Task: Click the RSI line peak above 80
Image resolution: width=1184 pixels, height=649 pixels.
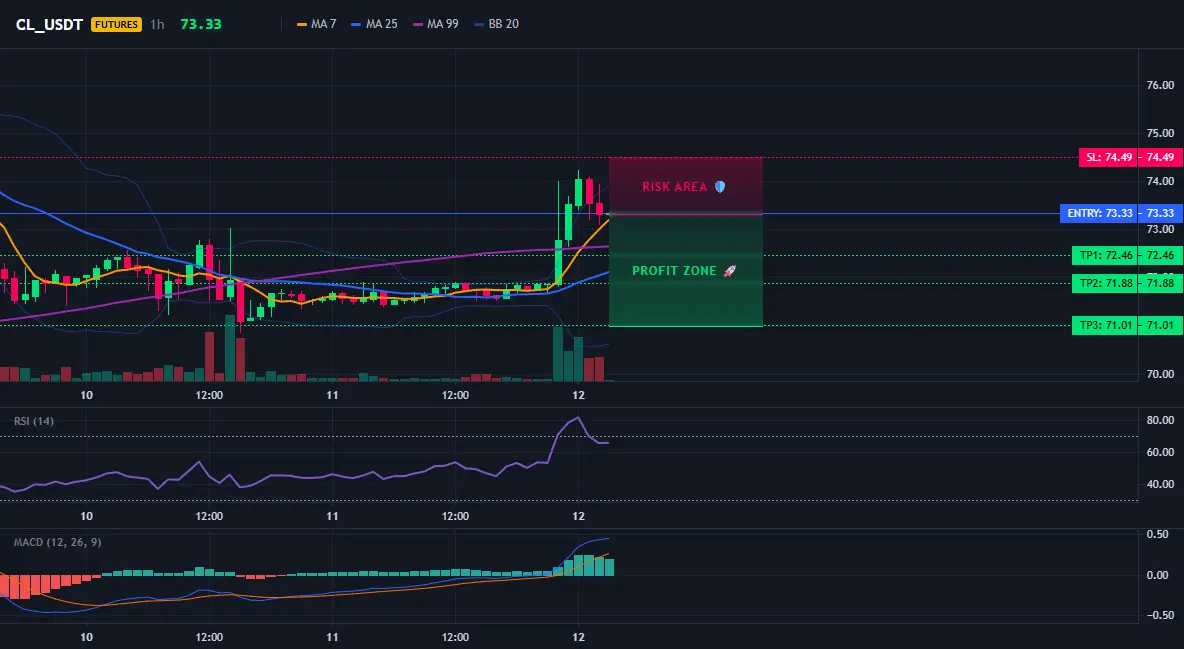Action: click(578, 418)
